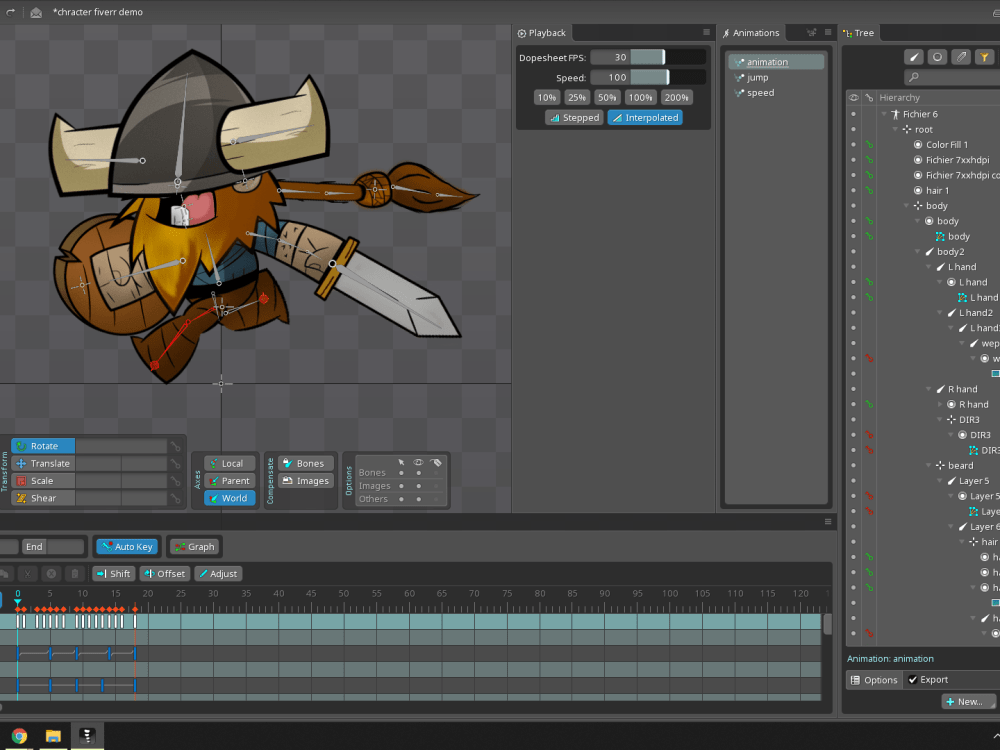This screenshot has width=1000, height=750.
Task: Open the Graph view
Action: coord(194,546)
